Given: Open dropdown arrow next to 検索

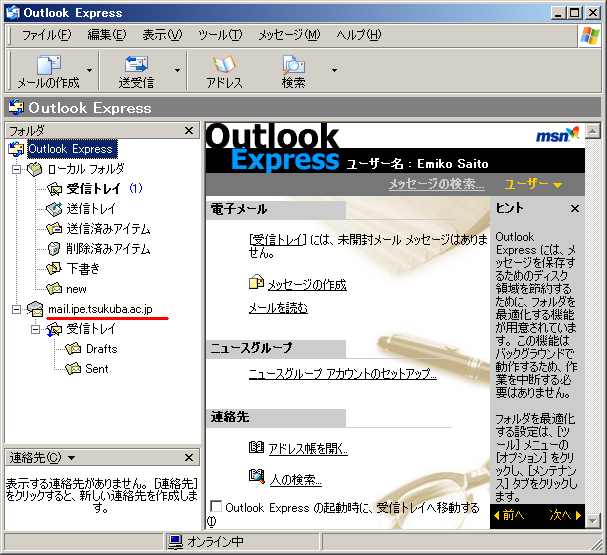Looking at the screenshot, I should 334,70.
